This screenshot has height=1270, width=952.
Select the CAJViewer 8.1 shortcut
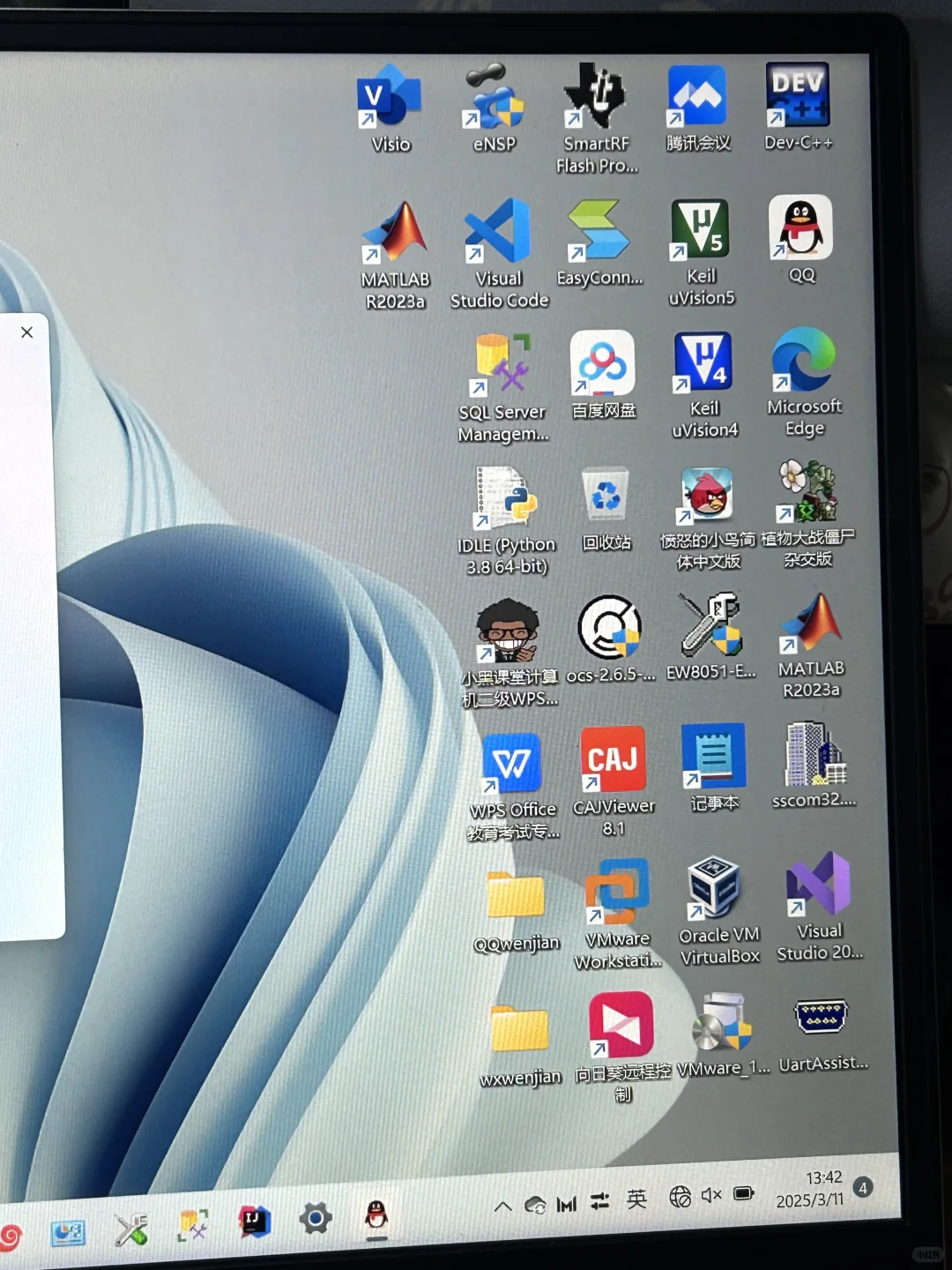(x=614, y=781)
